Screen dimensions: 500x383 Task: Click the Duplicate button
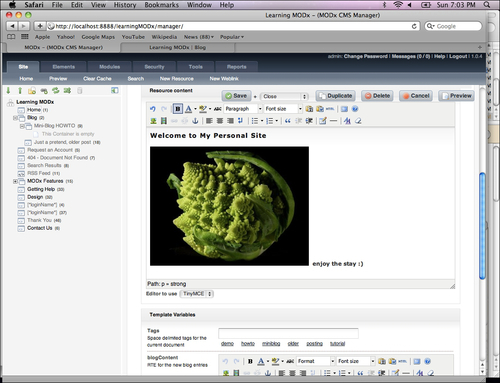tap(335, 96)
